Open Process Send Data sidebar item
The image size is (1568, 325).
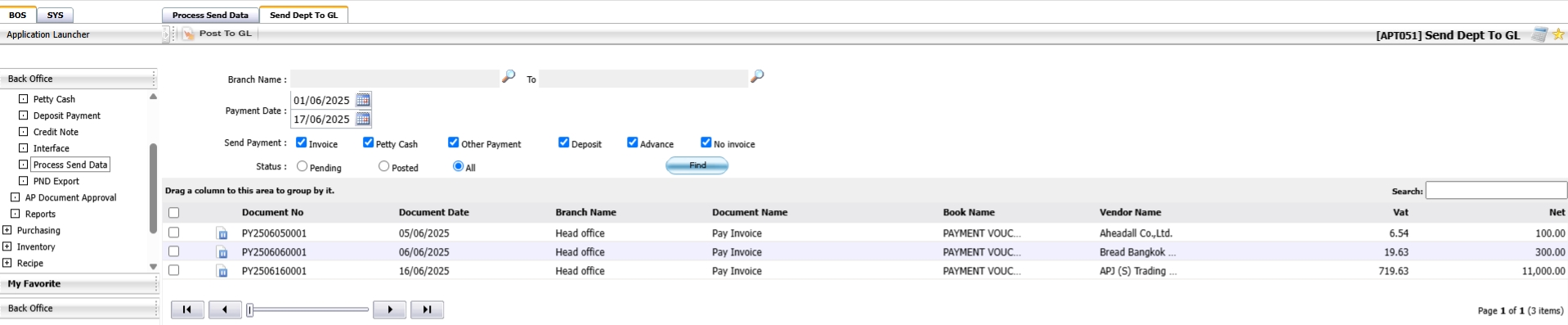(x=70, y=165)
